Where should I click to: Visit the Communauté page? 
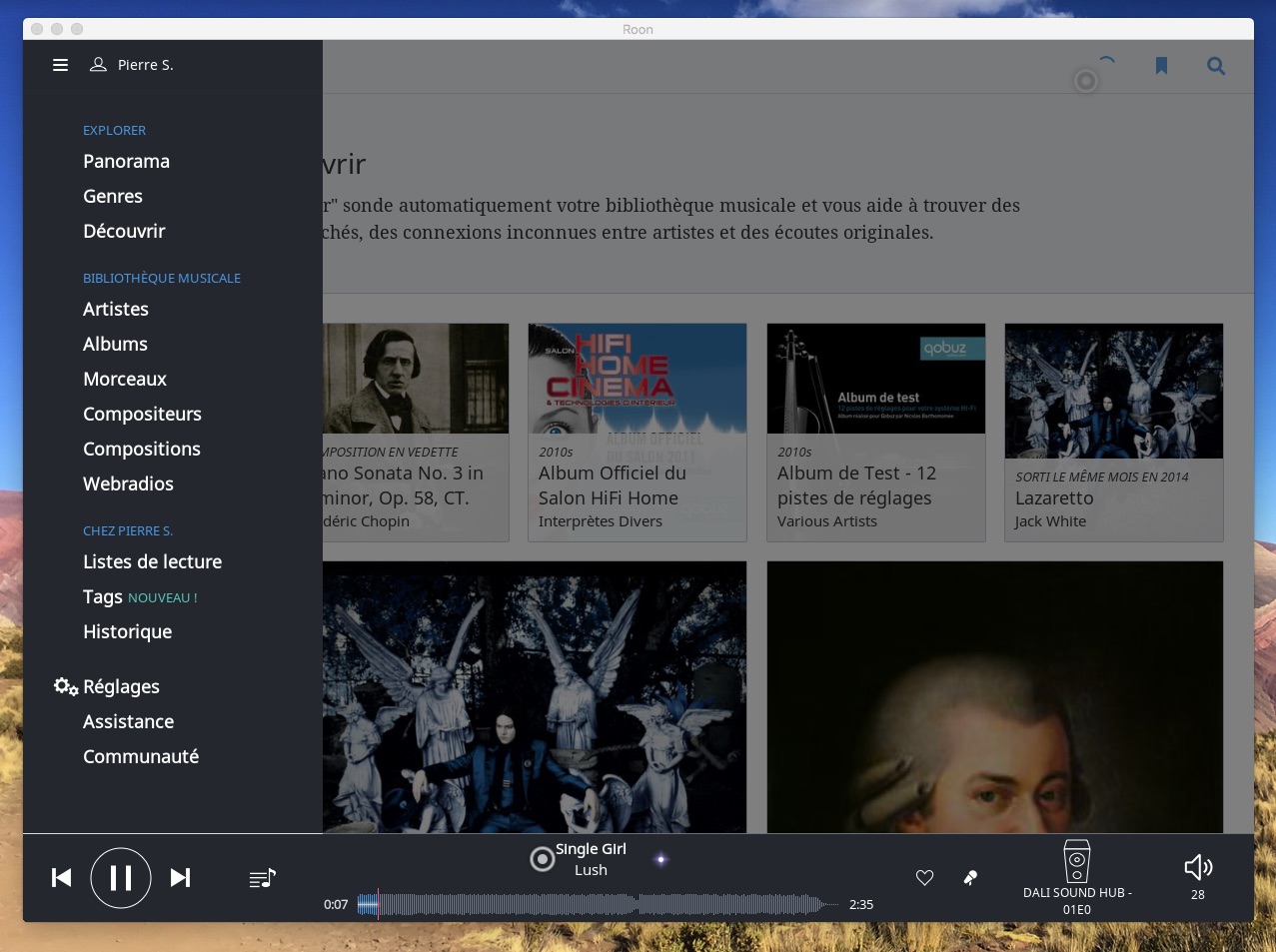(141, 757)
